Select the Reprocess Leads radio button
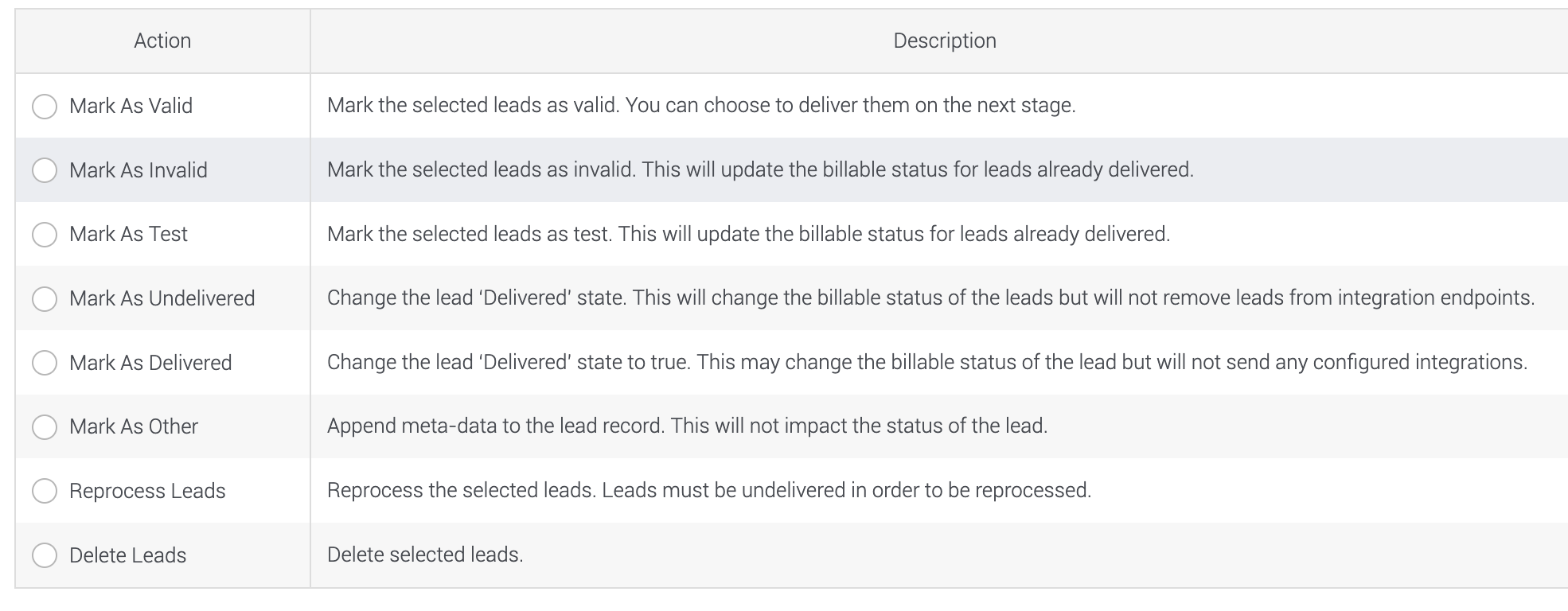 45,491
